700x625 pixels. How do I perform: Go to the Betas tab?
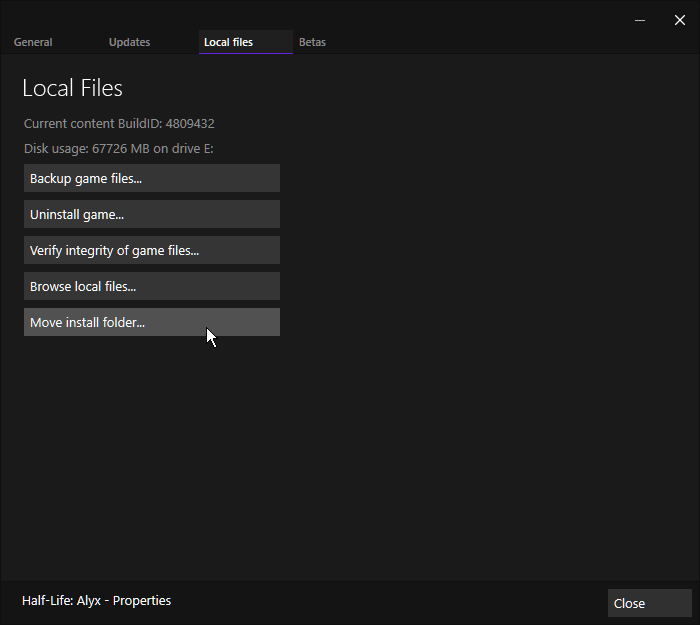312,42
